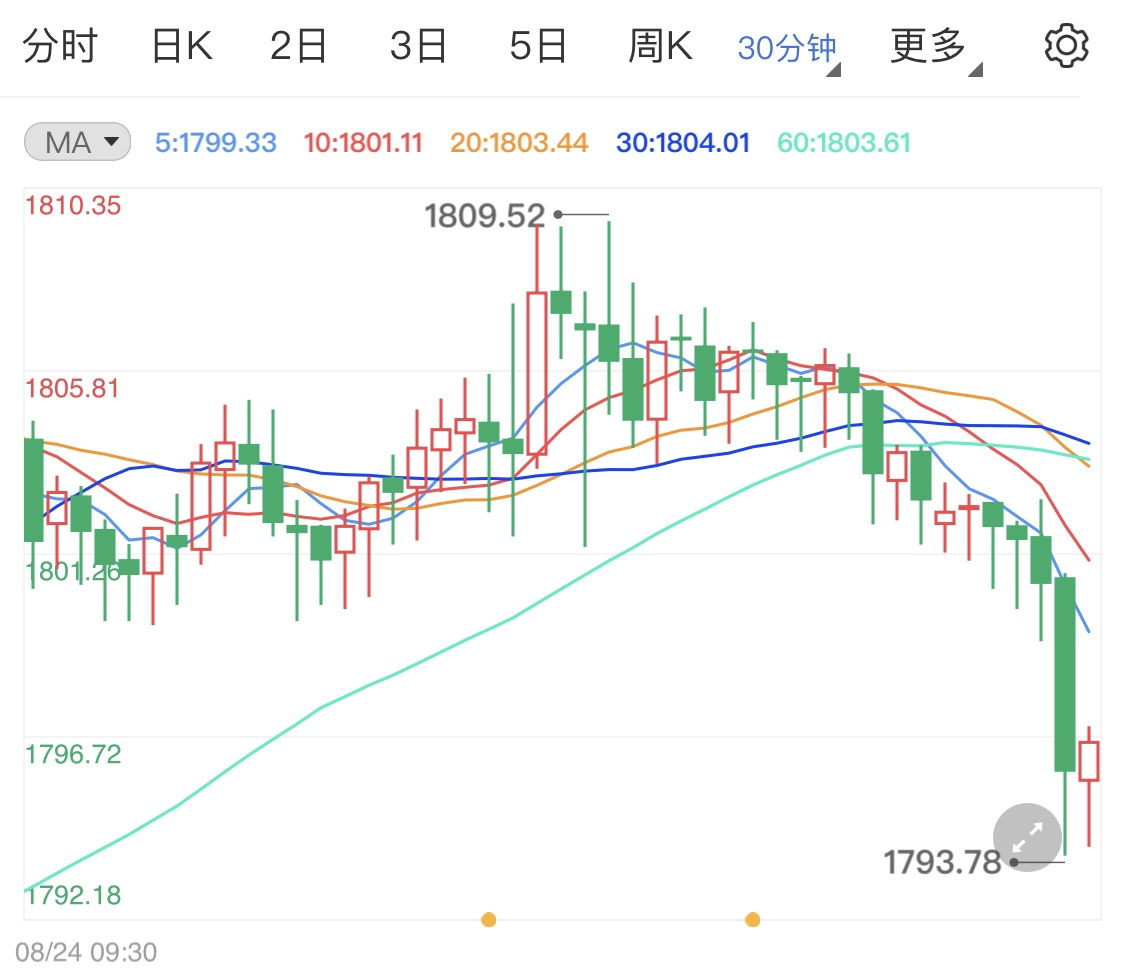Viewport: 1125px width, 975px height.
Task: Select the green MA60 value 1803.61
Action: 842,142
